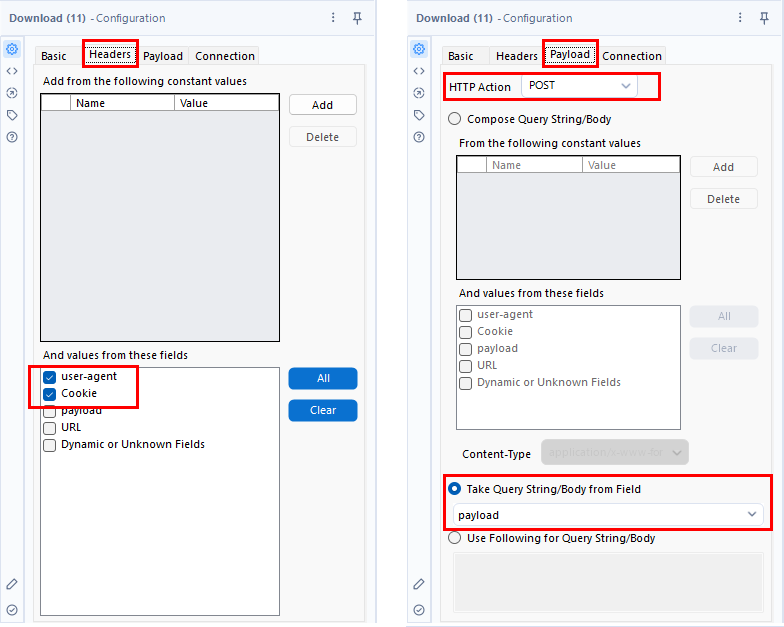784x627 pixels.
Task: Open the annotation tag icon in left panel
Action: 12,115
